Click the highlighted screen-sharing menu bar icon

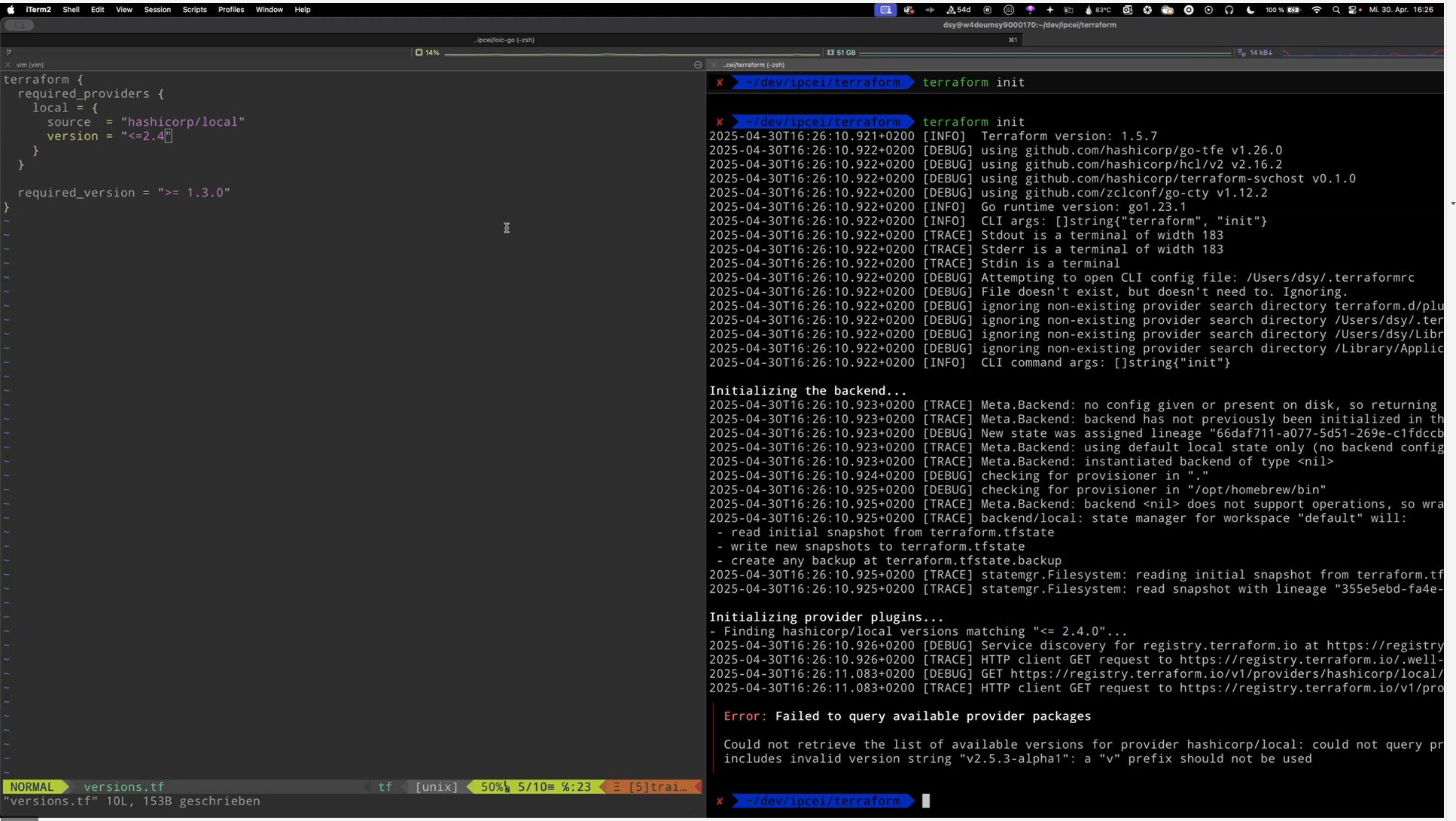(885, 10)
